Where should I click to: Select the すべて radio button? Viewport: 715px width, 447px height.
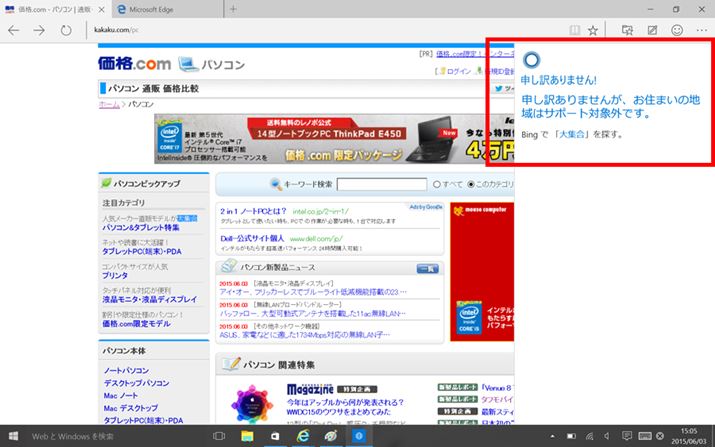436,184
